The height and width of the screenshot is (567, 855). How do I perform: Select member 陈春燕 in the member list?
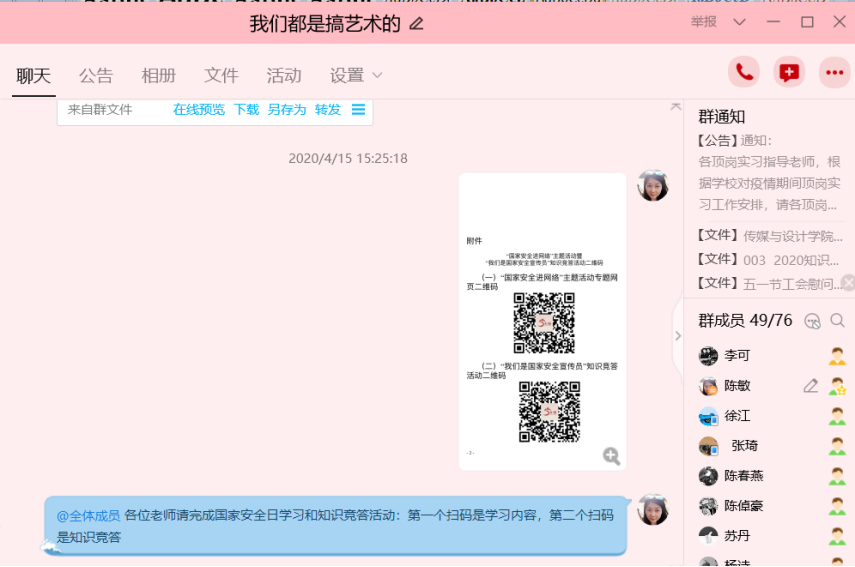pos(743,476)
